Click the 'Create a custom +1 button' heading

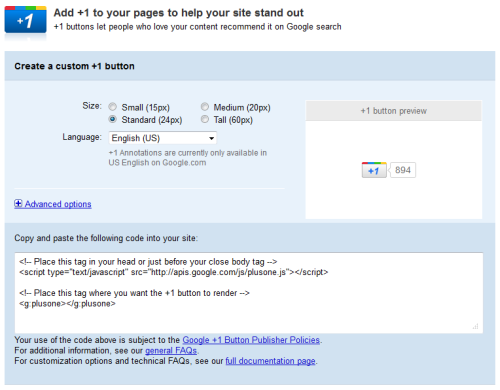coord(74,66)
